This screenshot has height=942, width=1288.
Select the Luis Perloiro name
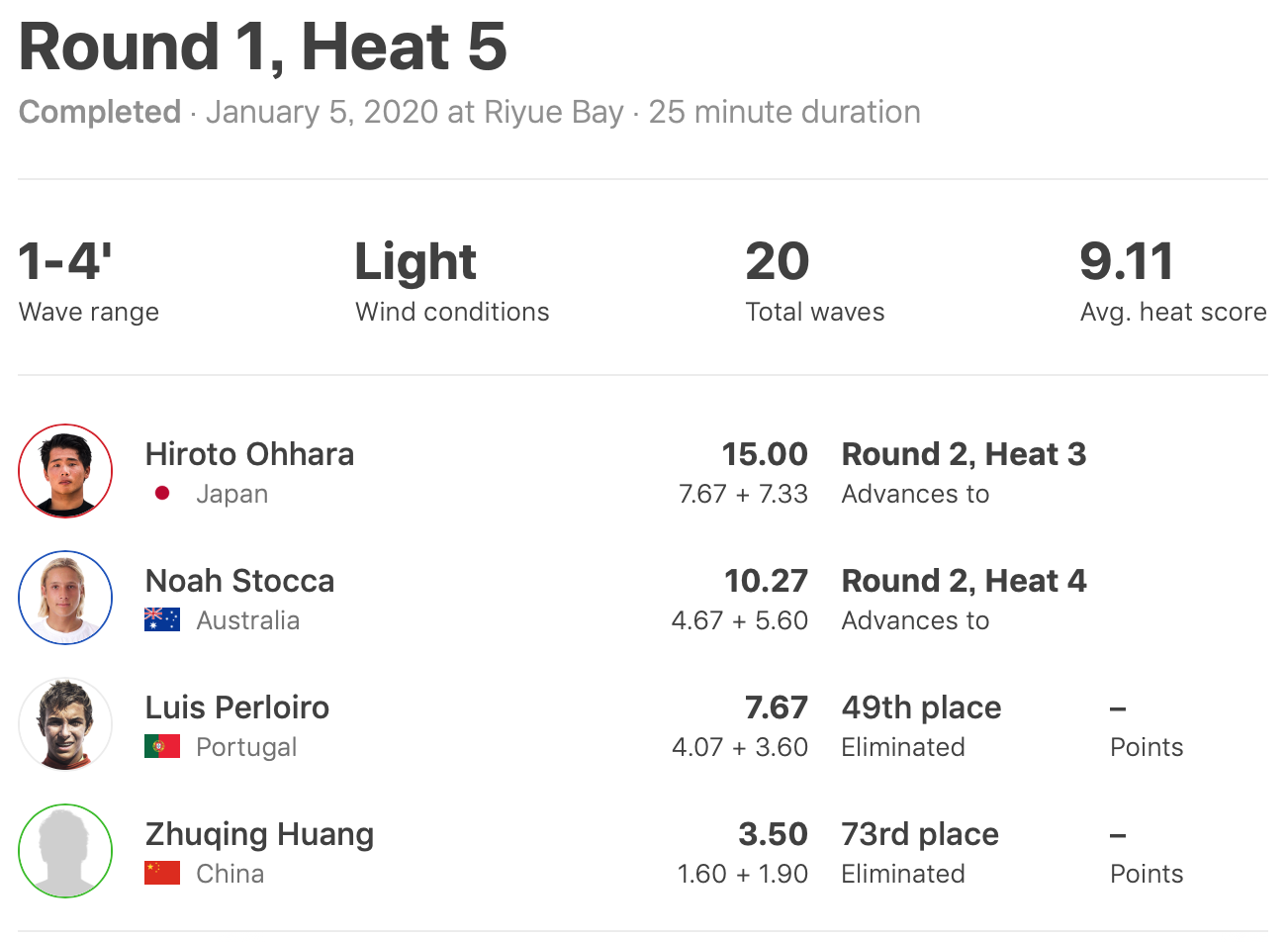tap(237, 707)
